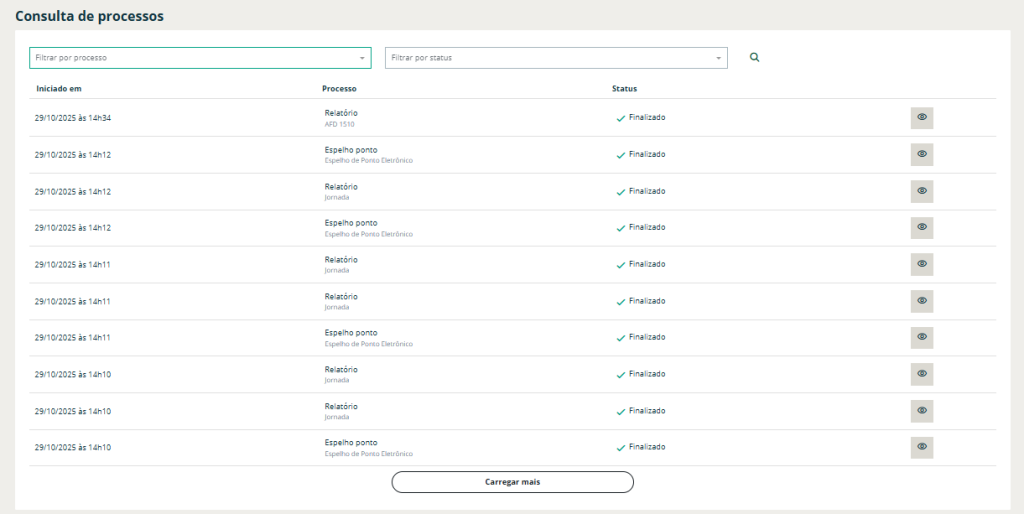This screenshot has width=1024, height=514.
Task: Show details for the first 14h10 Relatório
Action: (921, 374)
